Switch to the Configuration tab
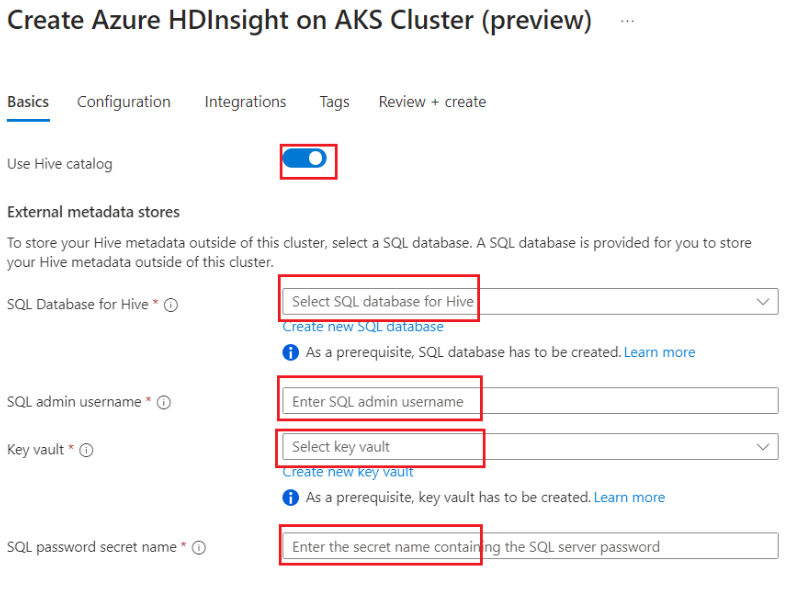The image size is (805, 595). 124,102
